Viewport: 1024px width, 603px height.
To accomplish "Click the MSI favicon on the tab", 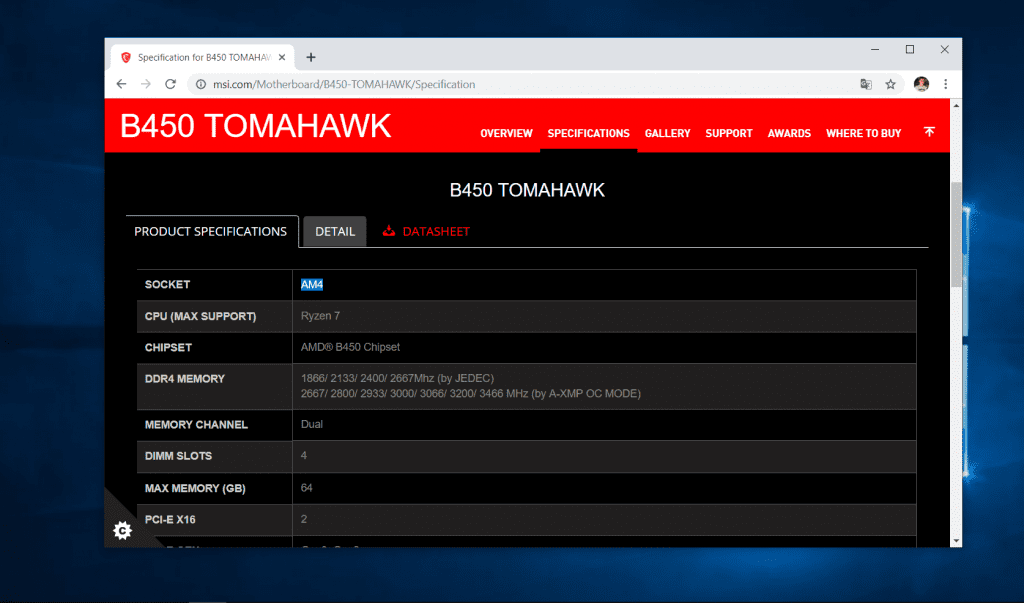I will 126,57.
